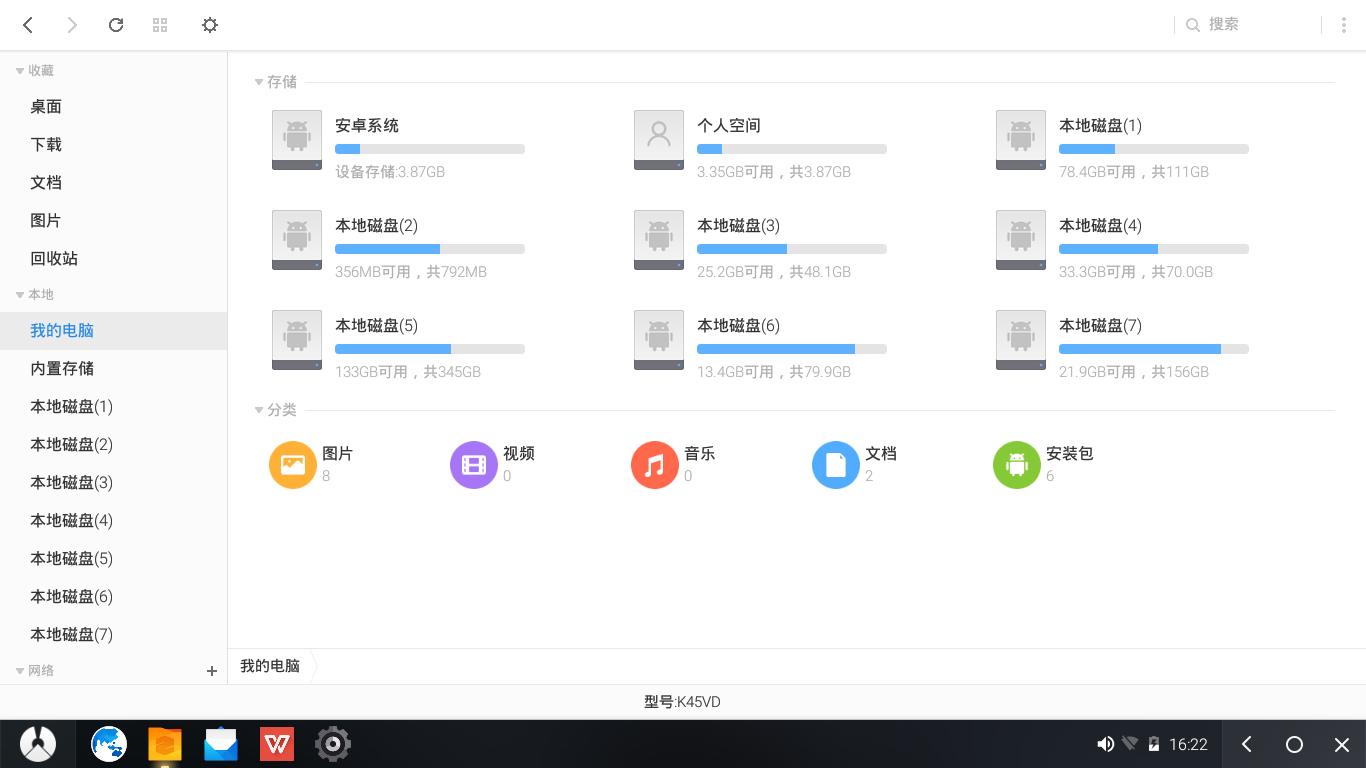Launch the mail app from taskbar
The width and height of the screenshot is (1366, 768).
pyautogui.click(x=221, y=744)
